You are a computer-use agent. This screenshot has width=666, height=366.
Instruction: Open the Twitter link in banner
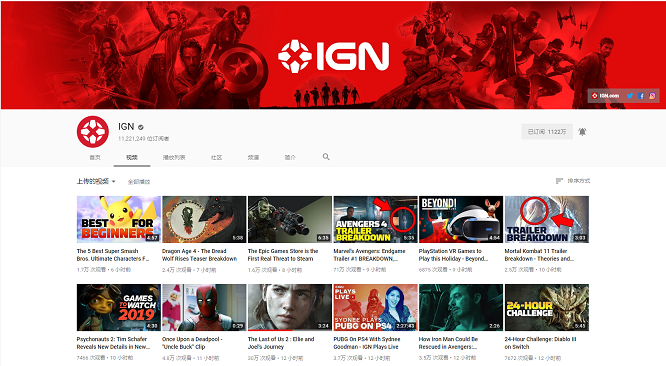coord(630,96)
